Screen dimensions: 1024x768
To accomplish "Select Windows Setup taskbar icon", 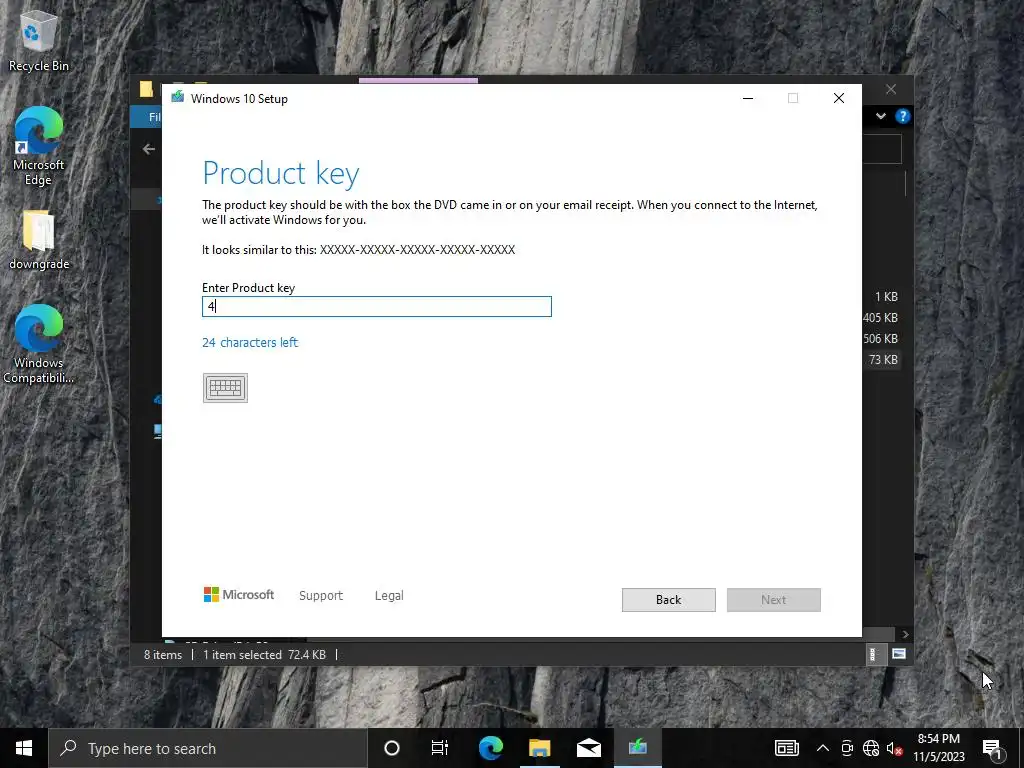I will (637, 748).
